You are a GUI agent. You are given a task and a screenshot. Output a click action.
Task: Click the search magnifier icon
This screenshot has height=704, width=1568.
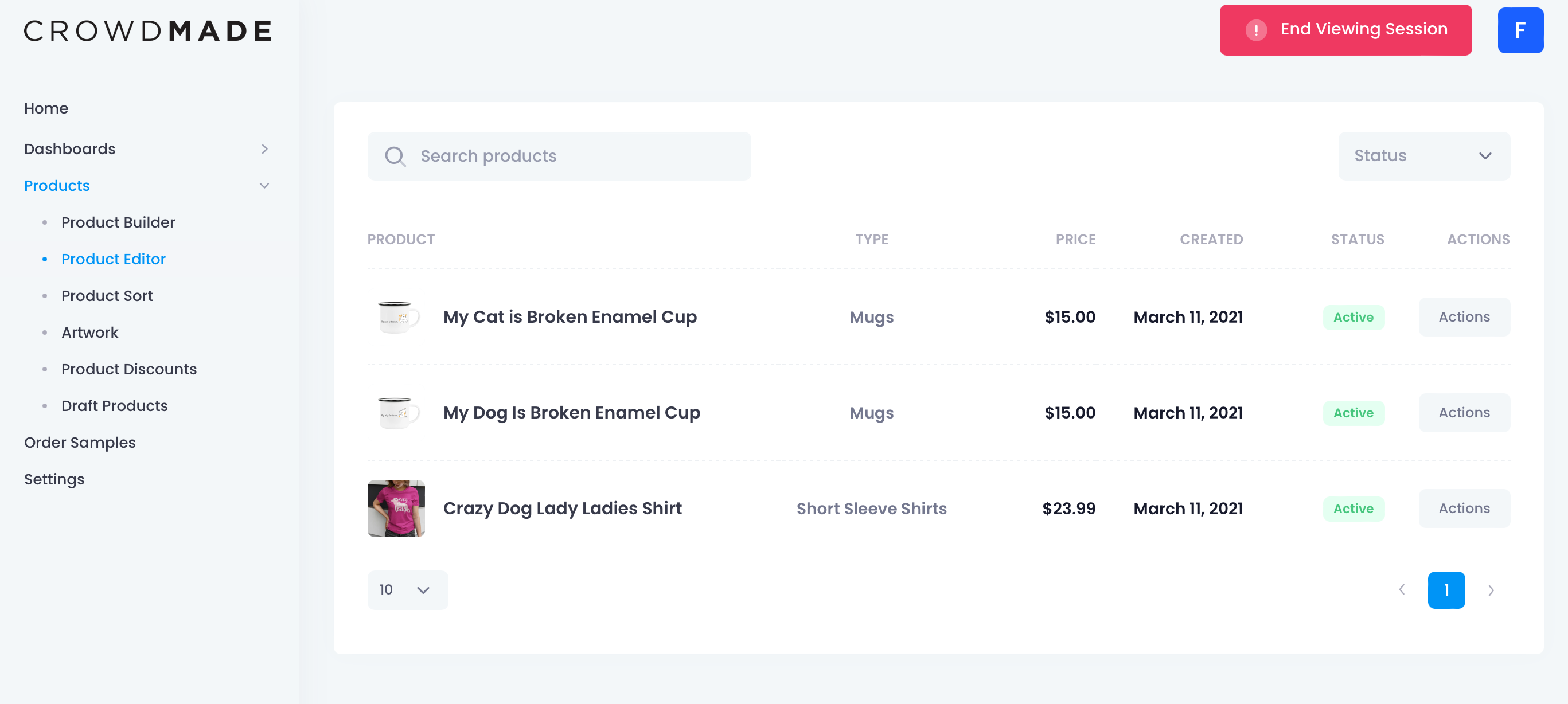[x=395, y=157]
